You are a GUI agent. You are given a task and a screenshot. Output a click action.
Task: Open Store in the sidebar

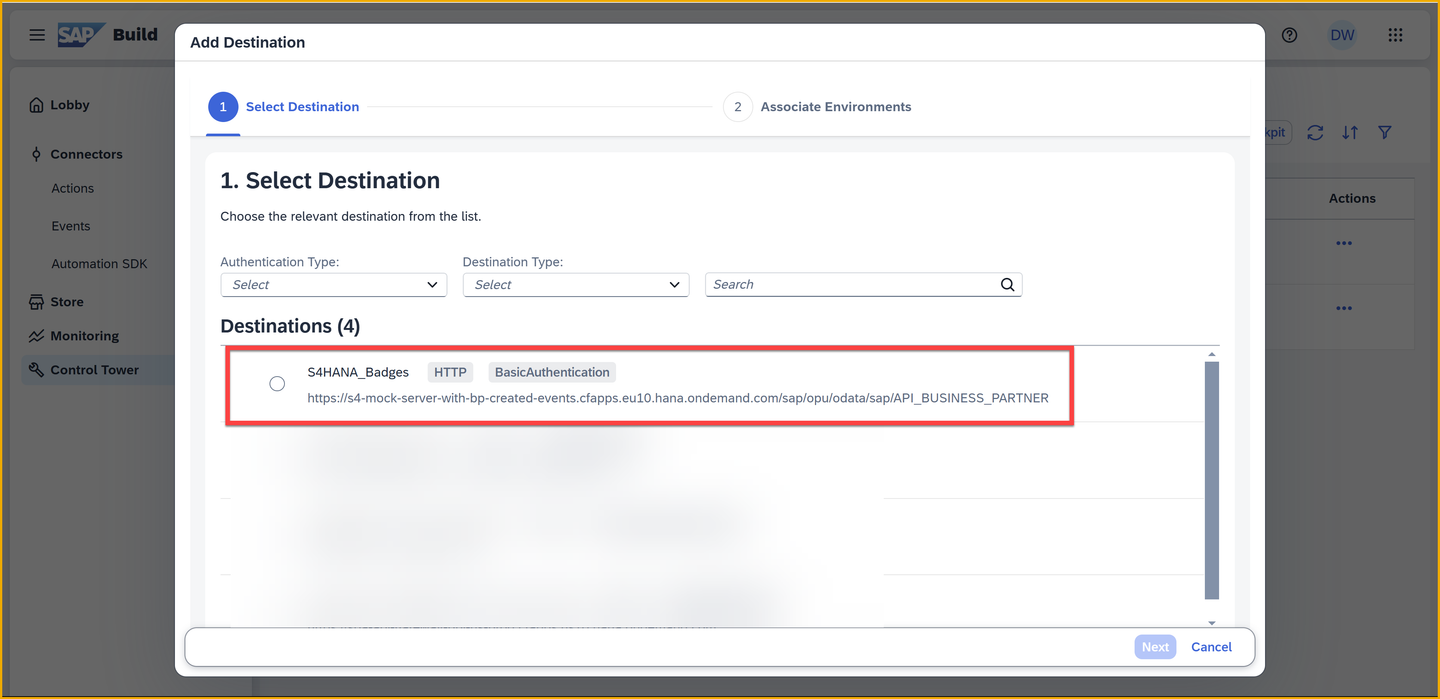tap(67, 302)
